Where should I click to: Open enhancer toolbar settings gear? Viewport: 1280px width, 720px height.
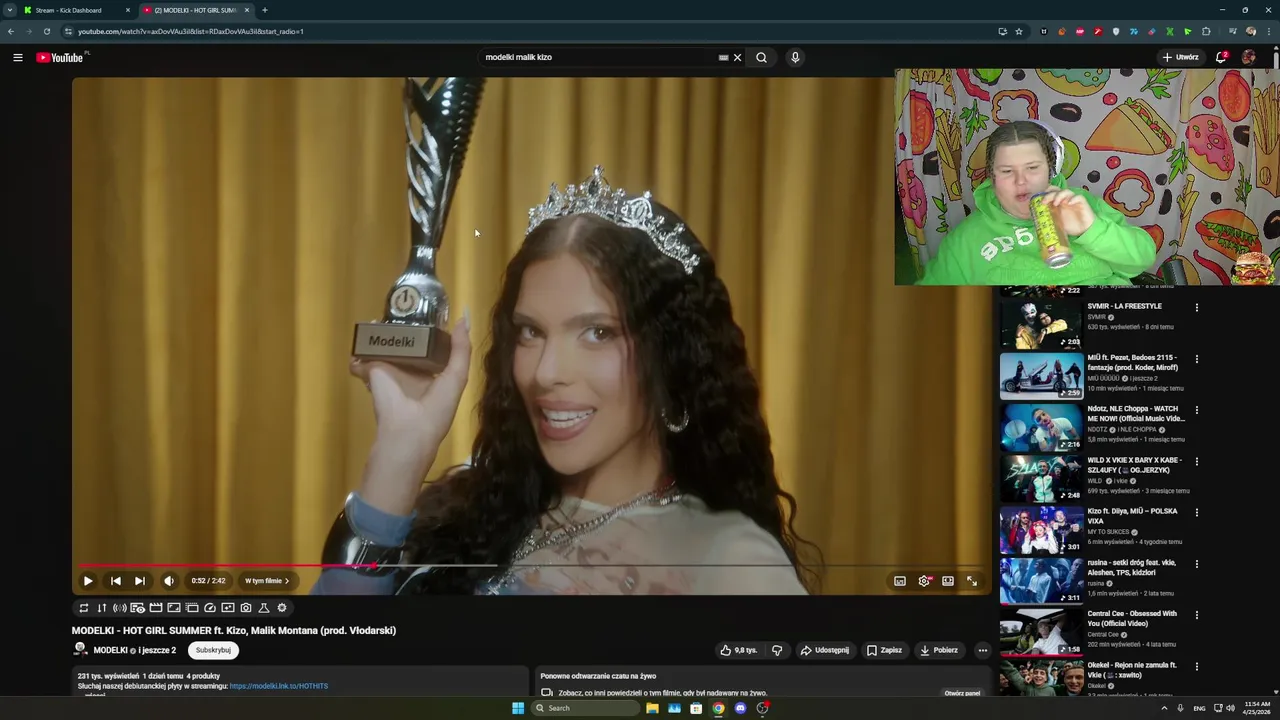tap(282, 608)
